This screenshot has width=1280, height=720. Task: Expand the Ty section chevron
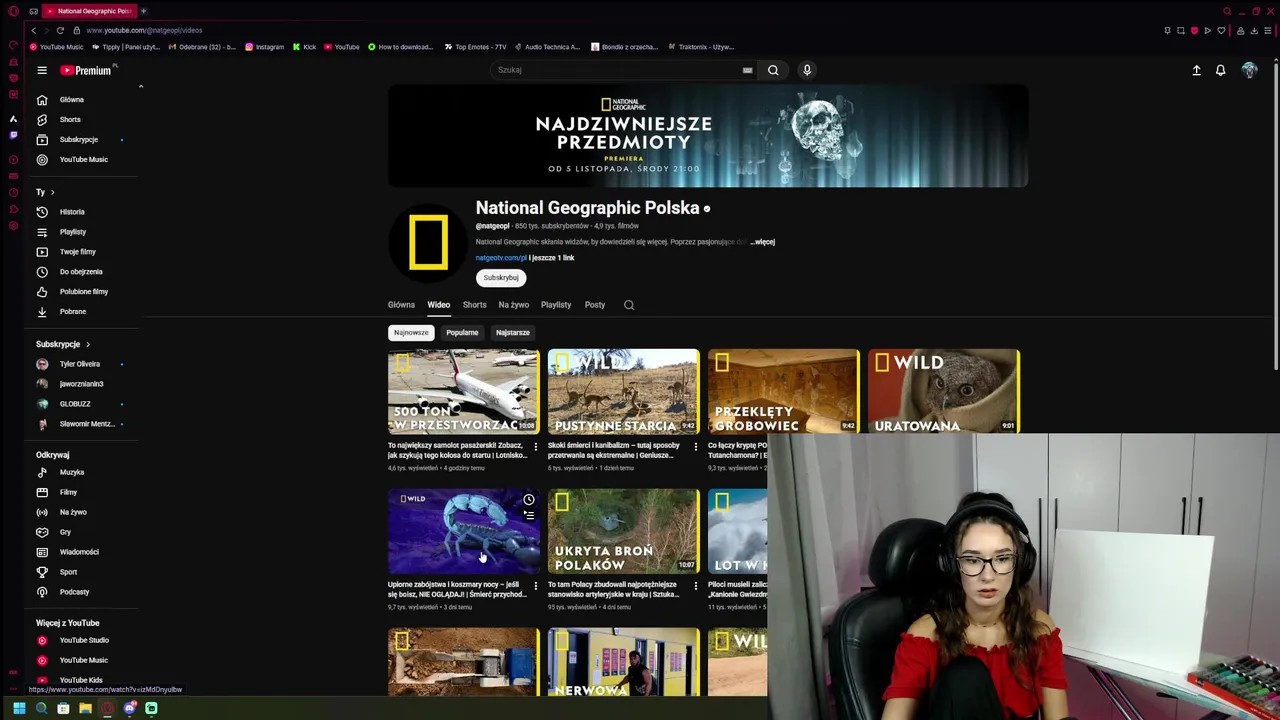pos(52,192)
